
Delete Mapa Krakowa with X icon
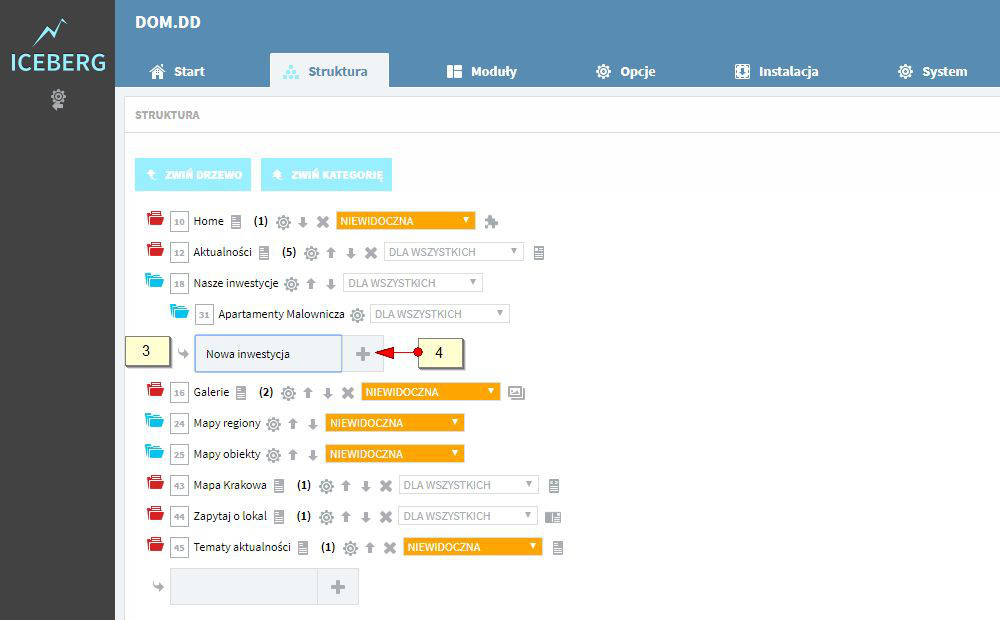(386, 487)
